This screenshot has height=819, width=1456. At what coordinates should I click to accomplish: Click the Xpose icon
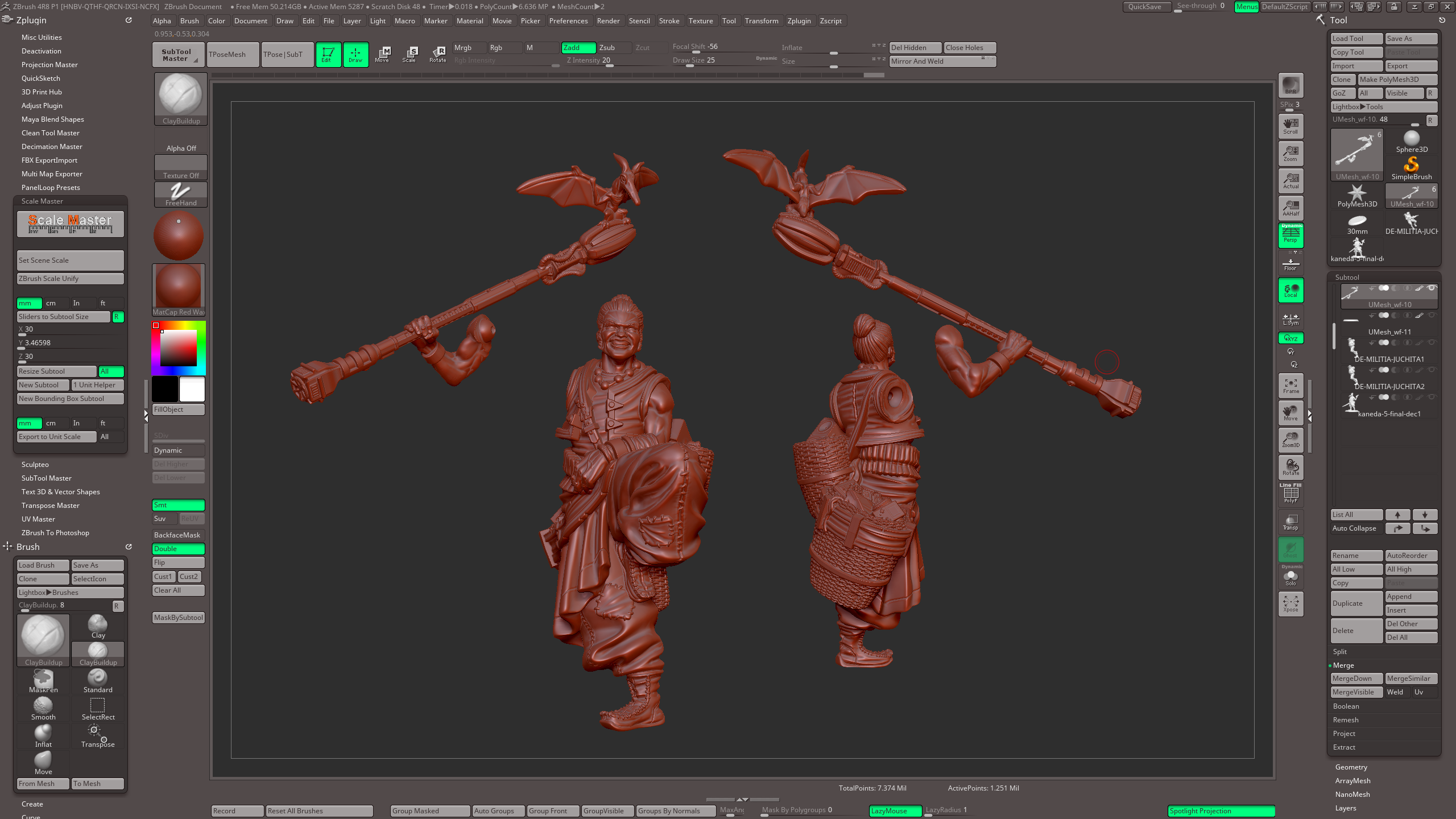click(1290, 603)
